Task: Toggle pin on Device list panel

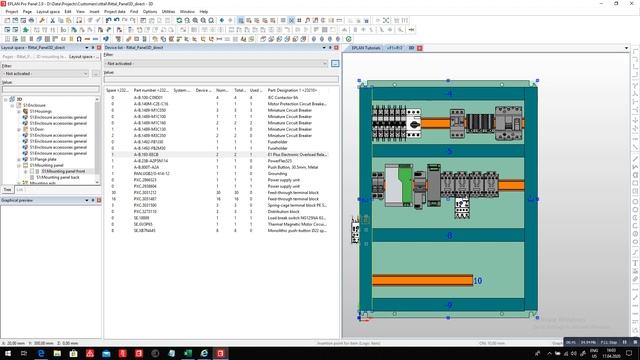Action: coord(330,48)
